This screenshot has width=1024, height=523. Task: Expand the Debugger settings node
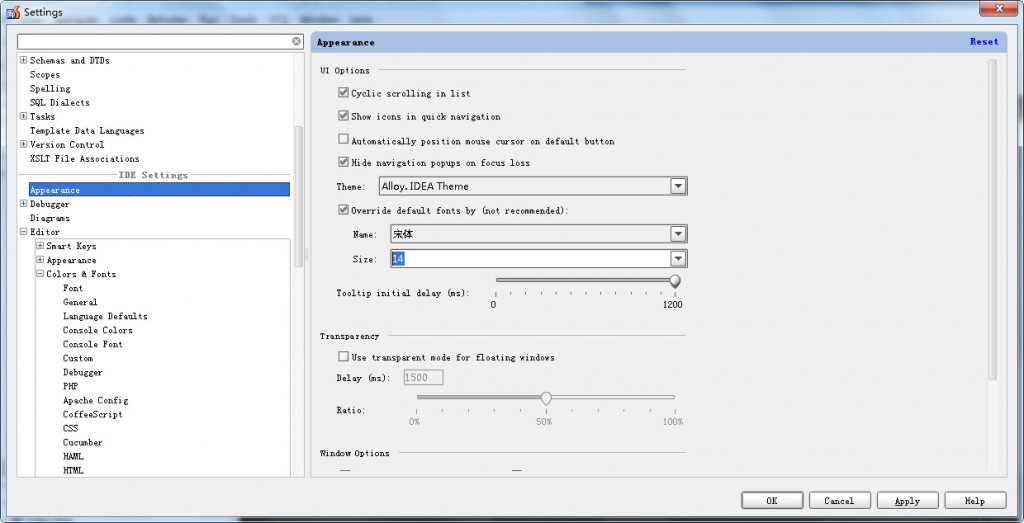coord(24,204)
